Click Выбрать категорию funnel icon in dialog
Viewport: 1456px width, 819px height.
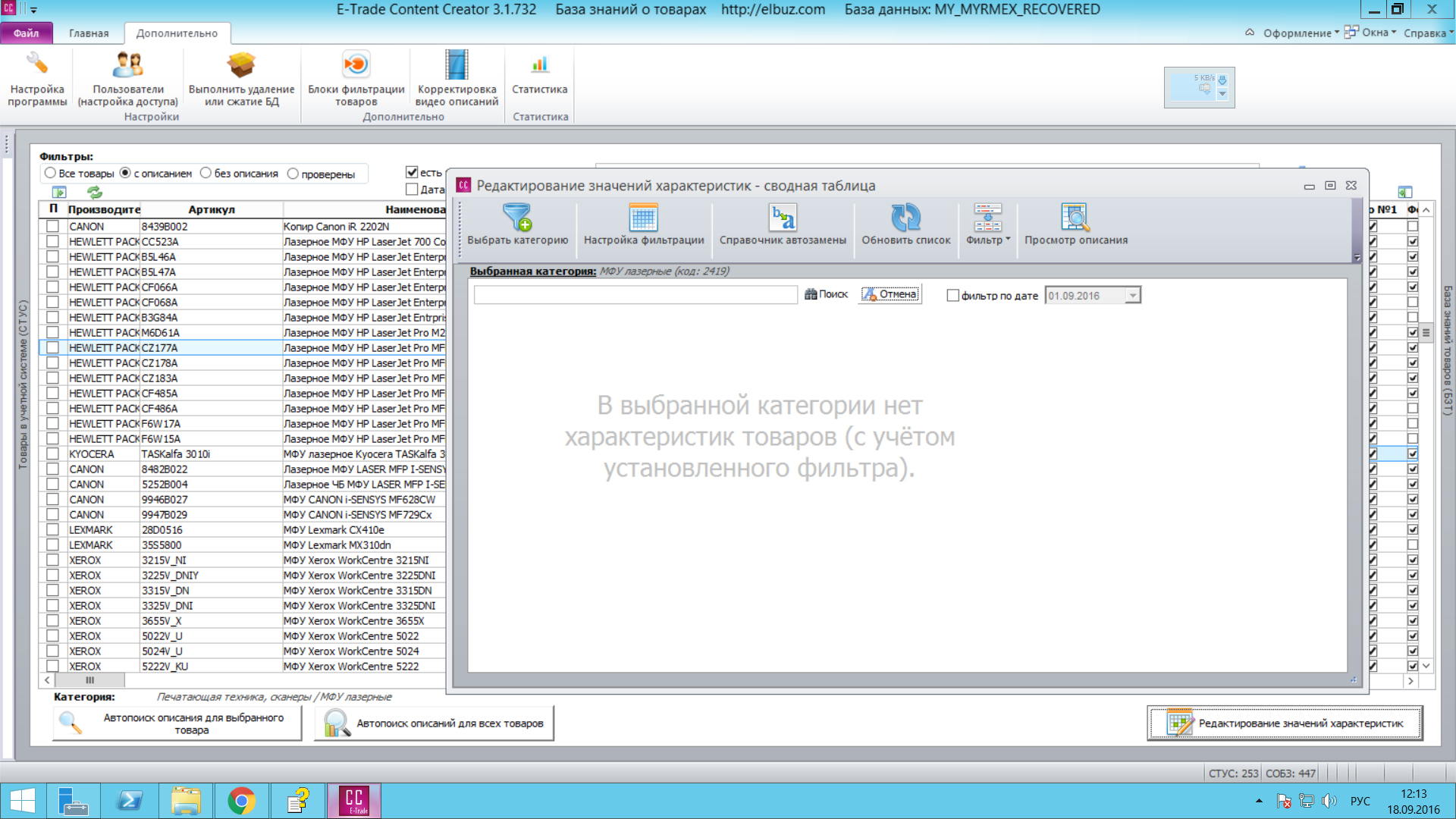click(x=517, y=218)
